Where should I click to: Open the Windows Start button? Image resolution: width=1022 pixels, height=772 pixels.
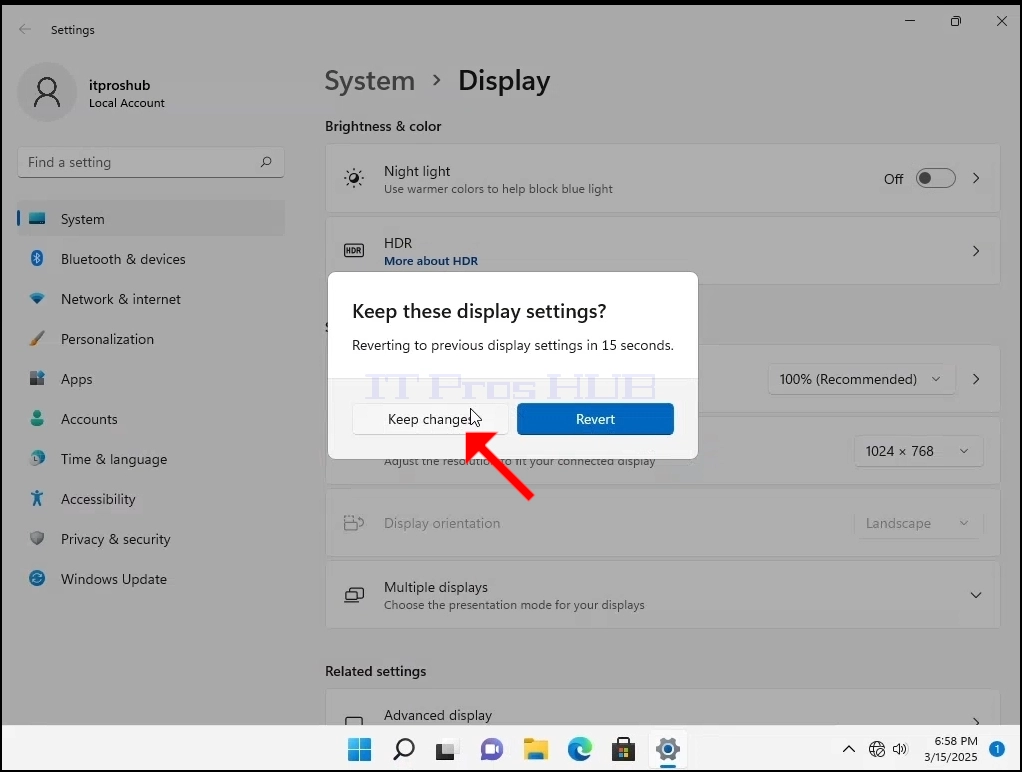360,750
